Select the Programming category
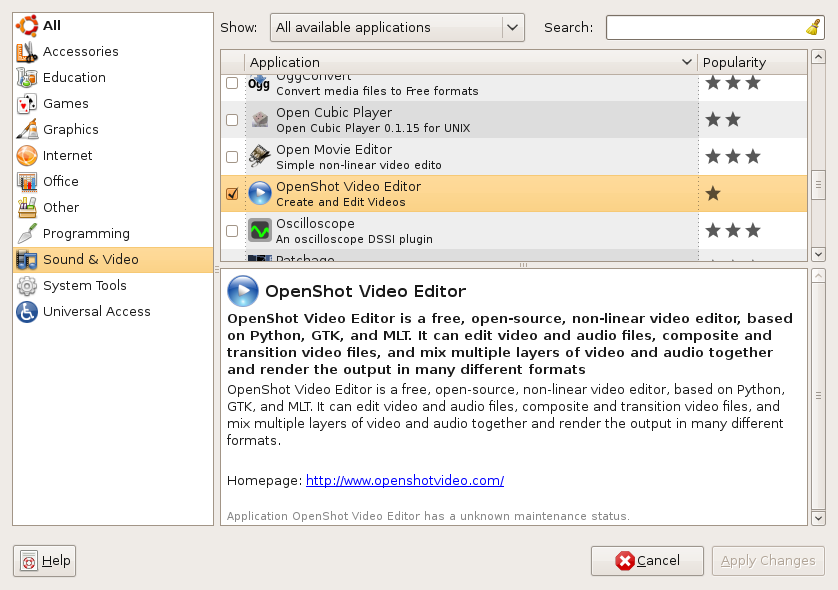The width and height of the screenshot is (838, 590). click(x=86, y=234)
